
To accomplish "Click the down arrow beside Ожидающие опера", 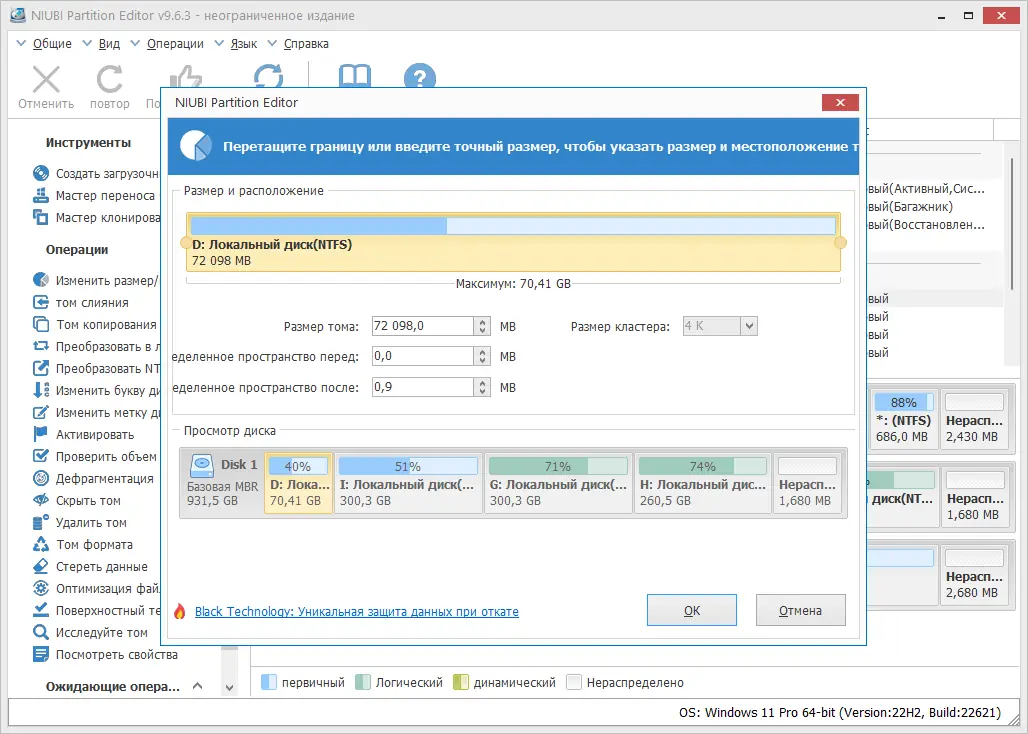I will click(229, 688).
